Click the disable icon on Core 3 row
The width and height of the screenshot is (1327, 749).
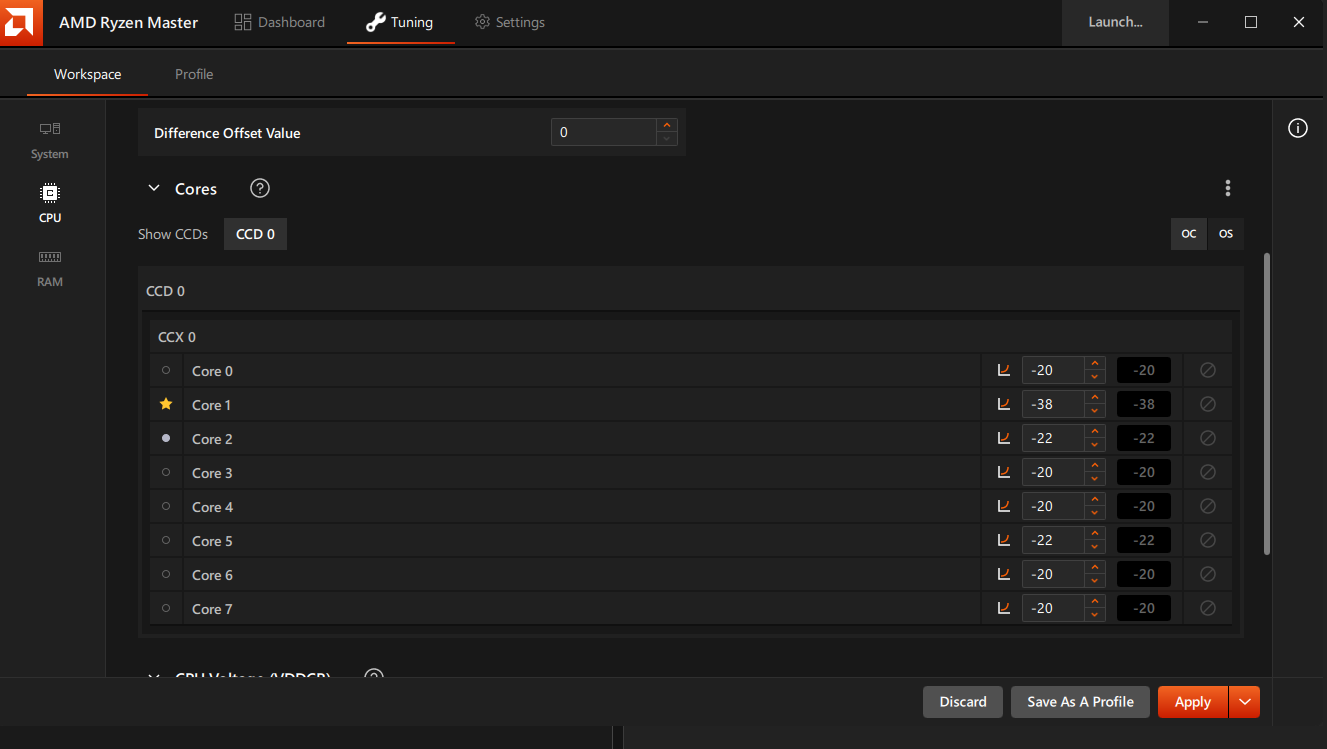click(x=1207, y=472)
